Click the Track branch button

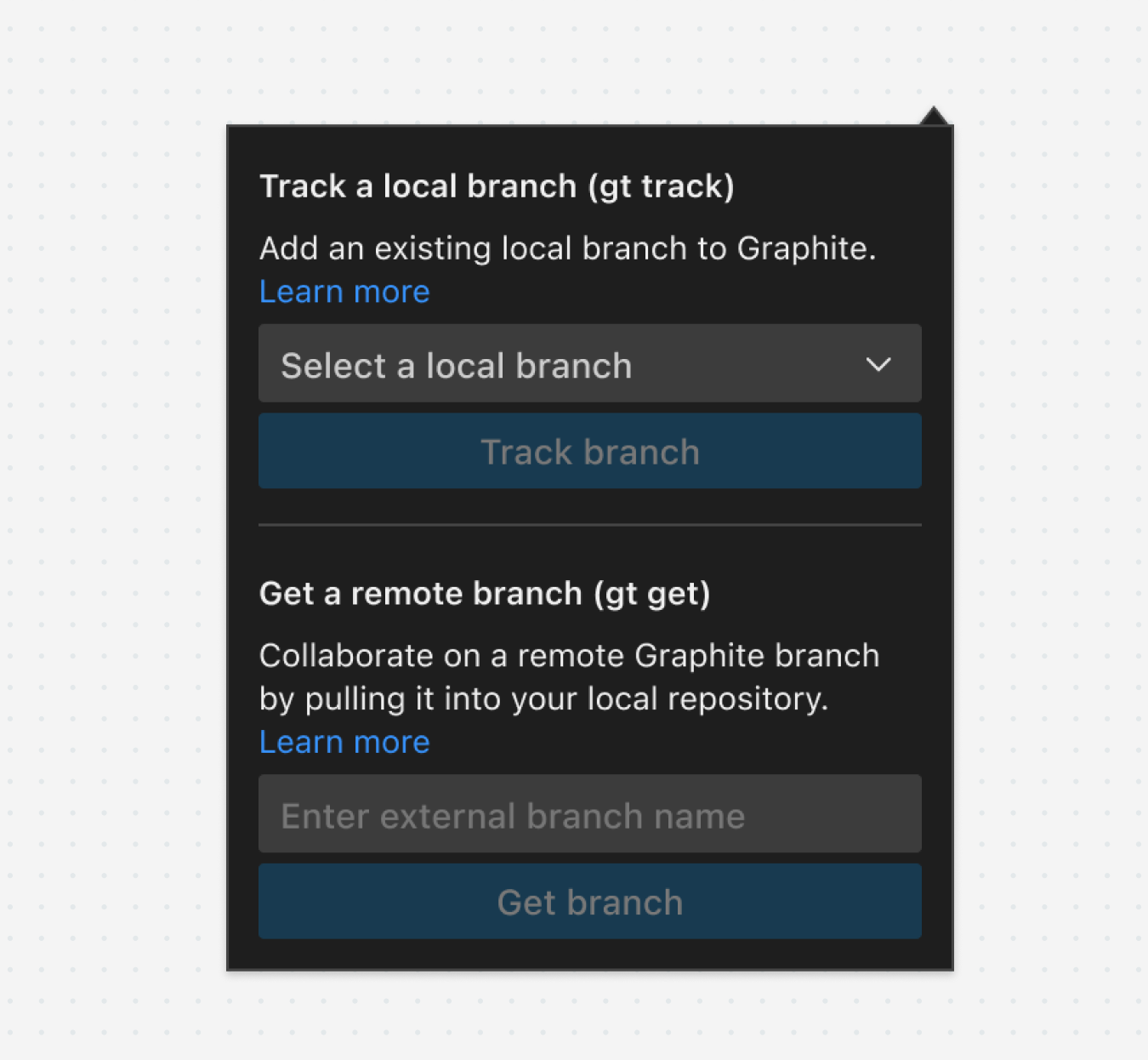(x=589, y=451)
